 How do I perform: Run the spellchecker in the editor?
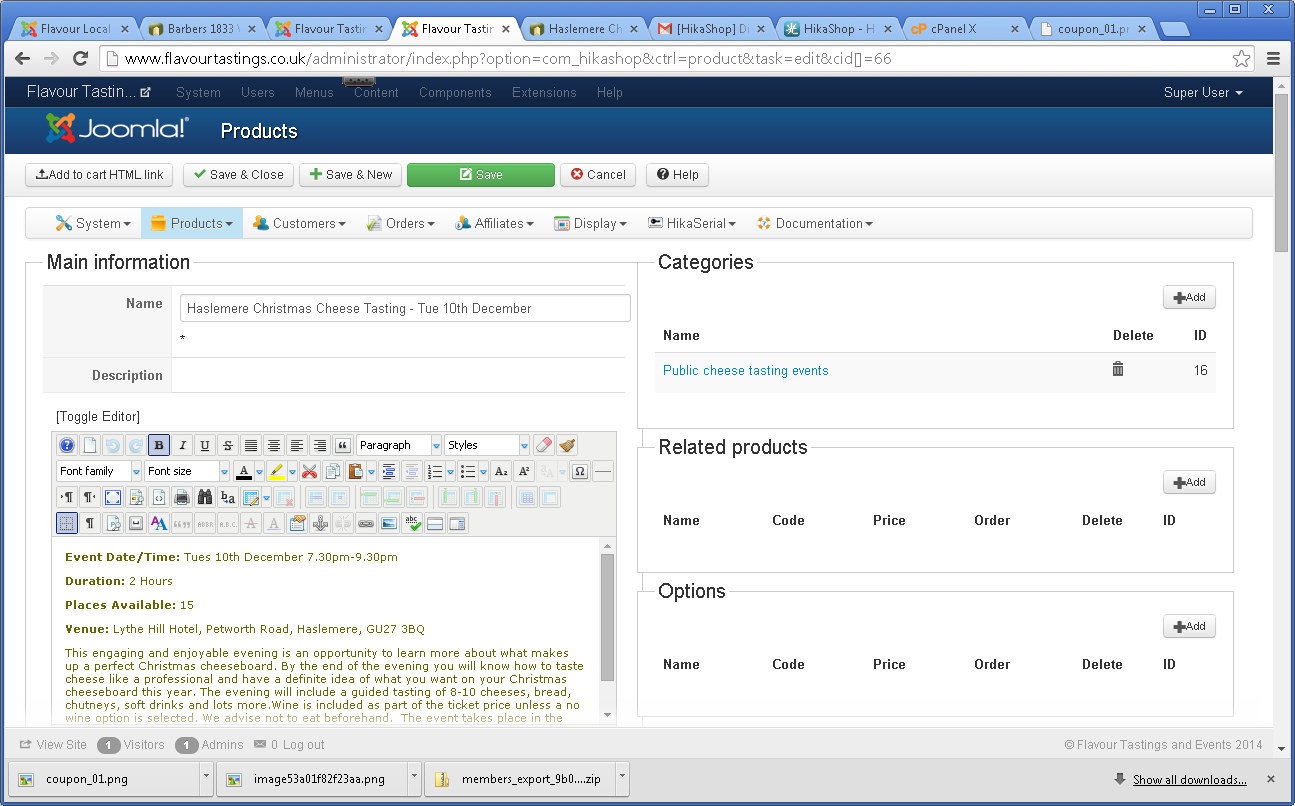(x=412, y=523)
